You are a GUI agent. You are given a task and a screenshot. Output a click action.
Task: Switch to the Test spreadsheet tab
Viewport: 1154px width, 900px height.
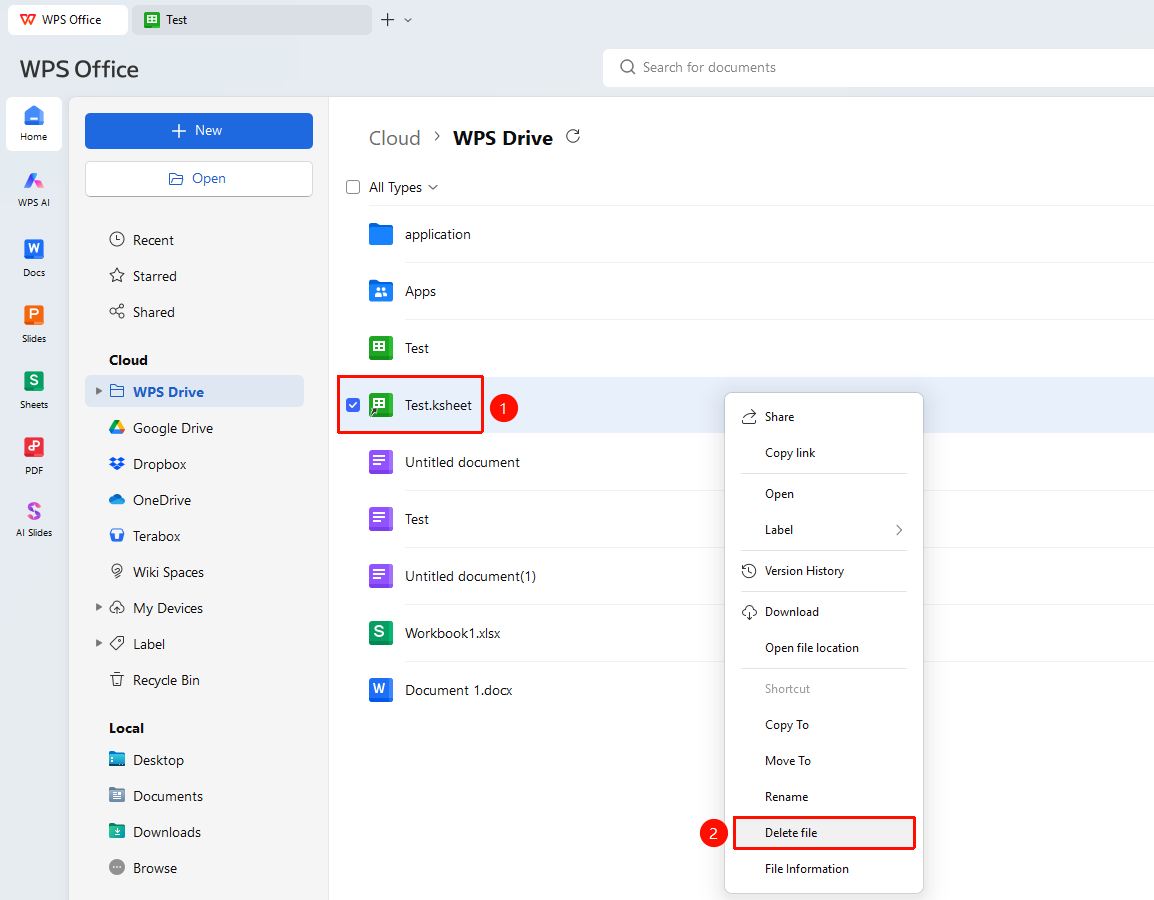252,20
